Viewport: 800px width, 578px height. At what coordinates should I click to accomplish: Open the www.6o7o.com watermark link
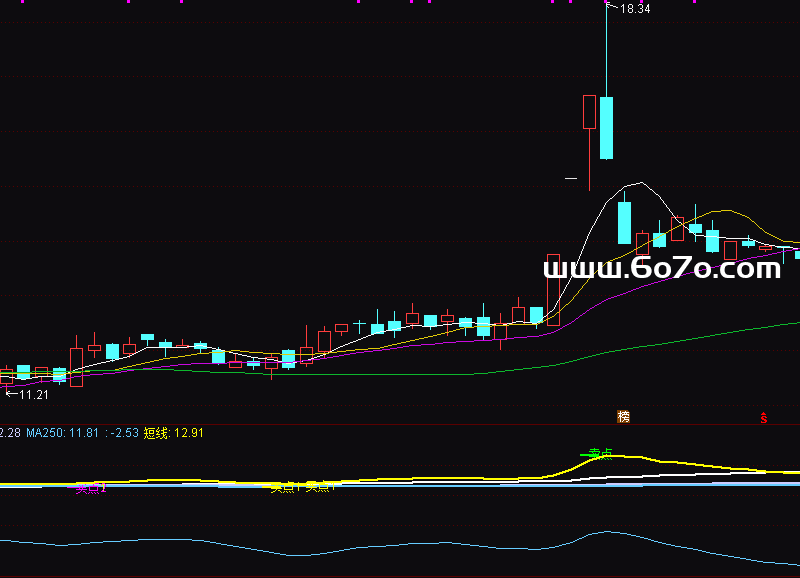662,268
